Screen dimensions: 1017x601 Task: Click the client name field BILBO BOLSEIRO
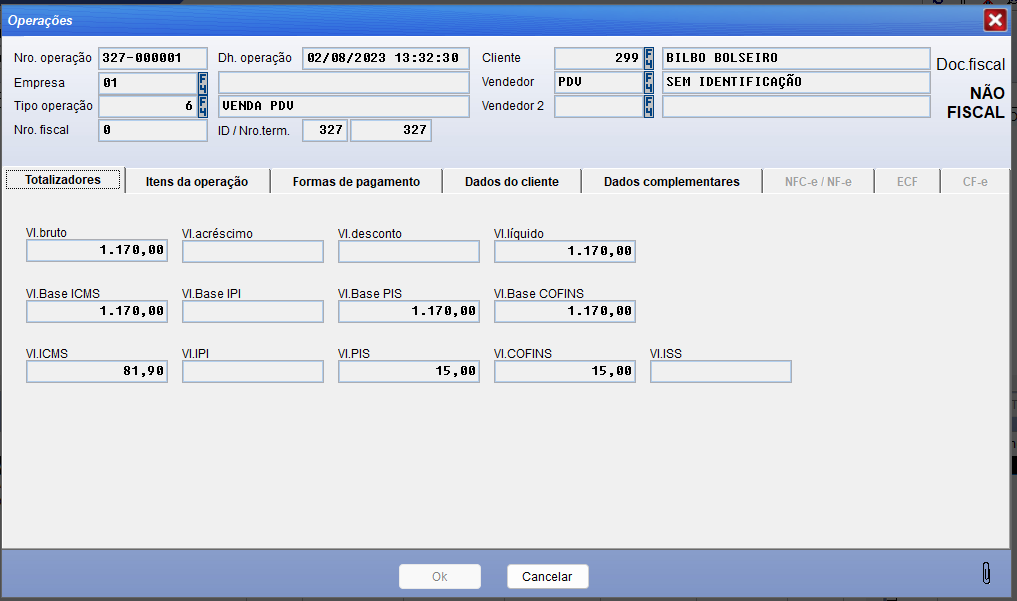point(795,58)
